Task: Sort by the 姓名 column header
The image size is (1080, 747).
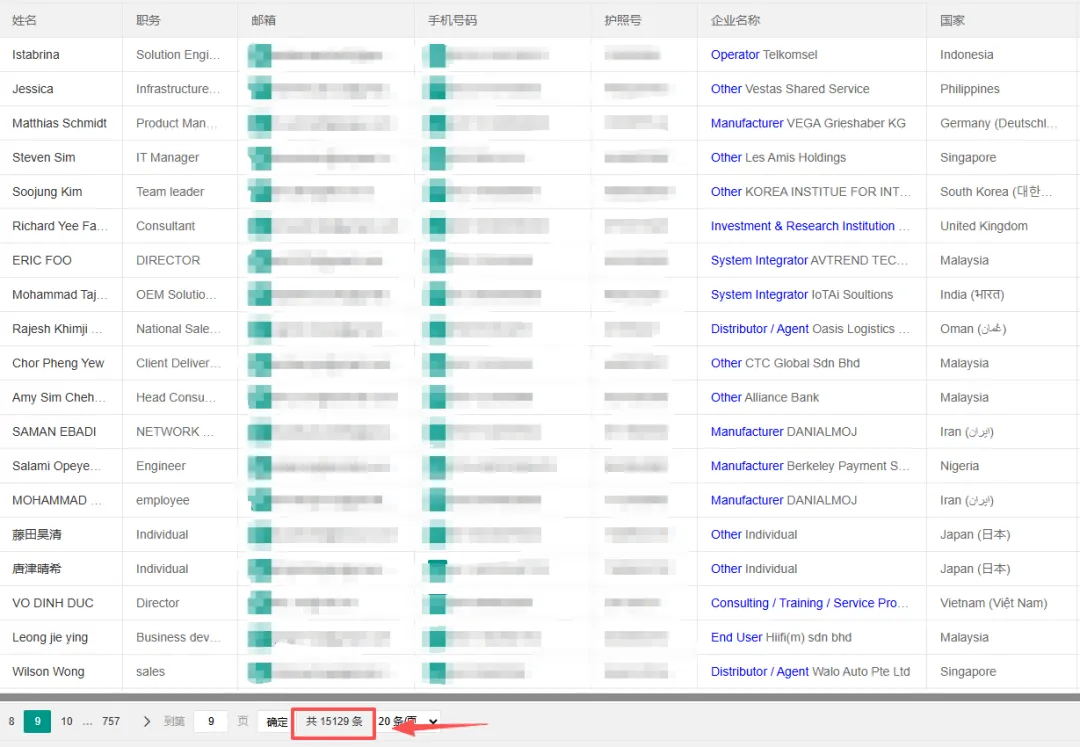Action: tap(24, 20)
